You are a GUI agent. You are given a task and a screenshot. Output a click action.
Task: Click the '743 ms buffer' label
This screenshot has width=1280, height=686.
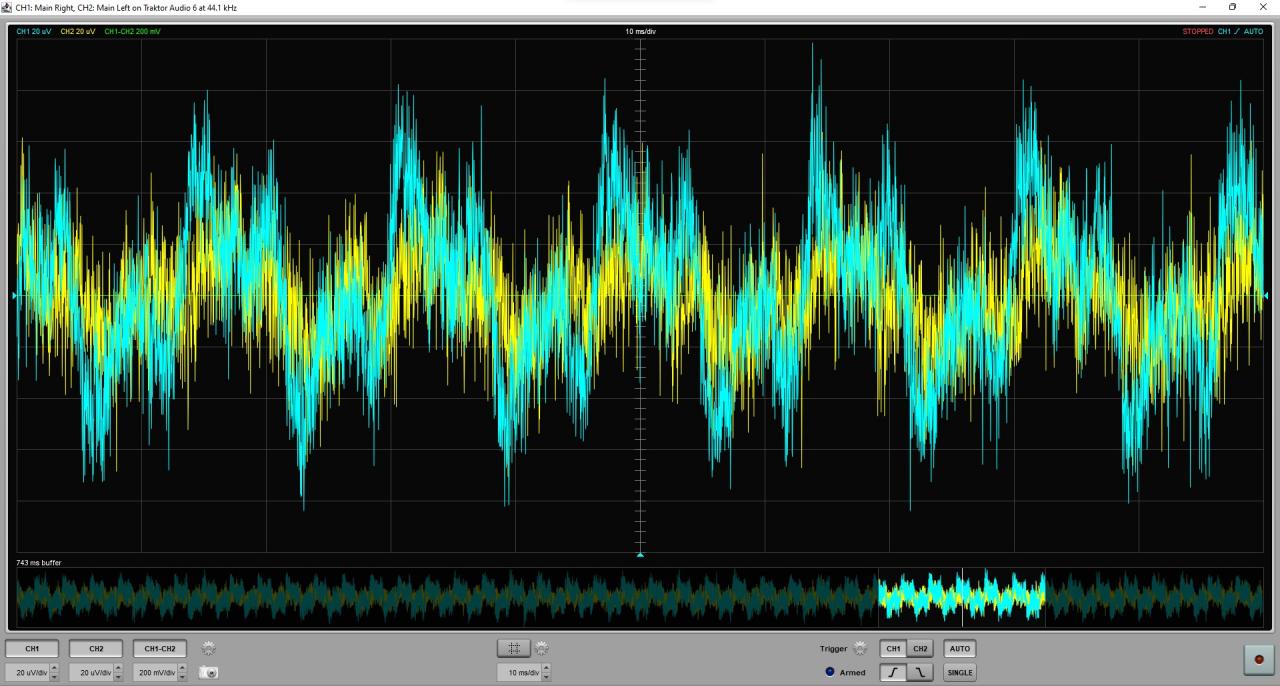39,563
